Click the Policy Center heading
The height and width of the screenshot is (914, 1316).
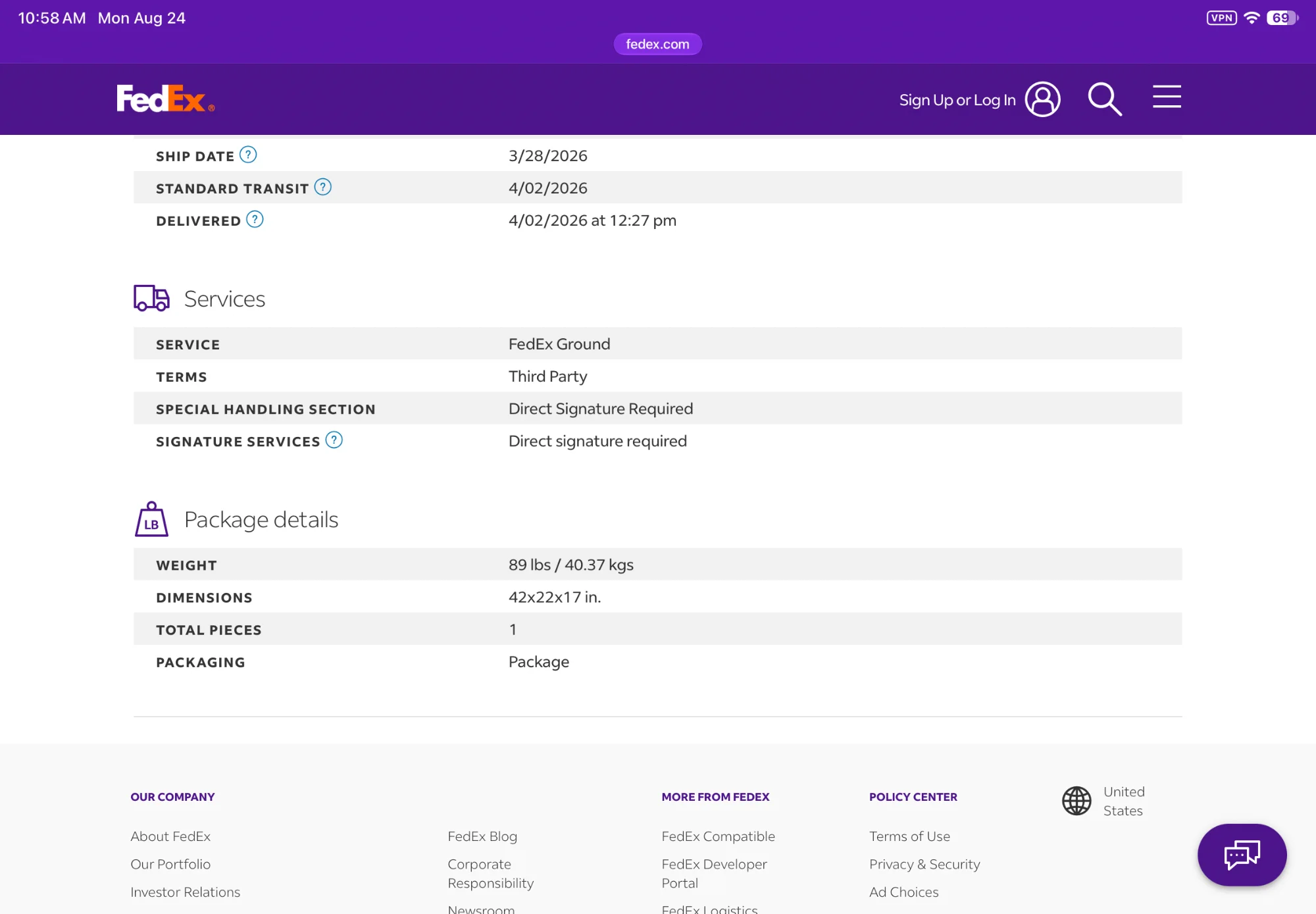913,797
